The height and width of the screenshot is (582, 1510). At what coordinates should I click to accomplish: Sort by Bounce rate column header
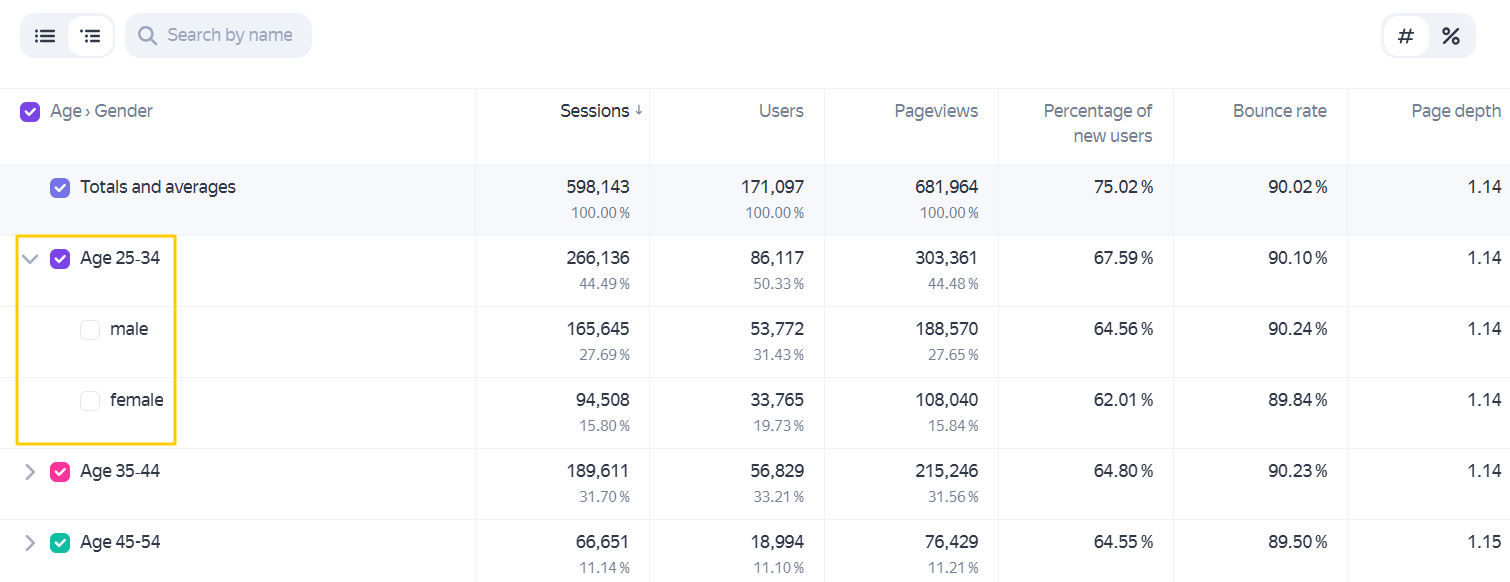pyautogui.click(x=1279, y=111)
